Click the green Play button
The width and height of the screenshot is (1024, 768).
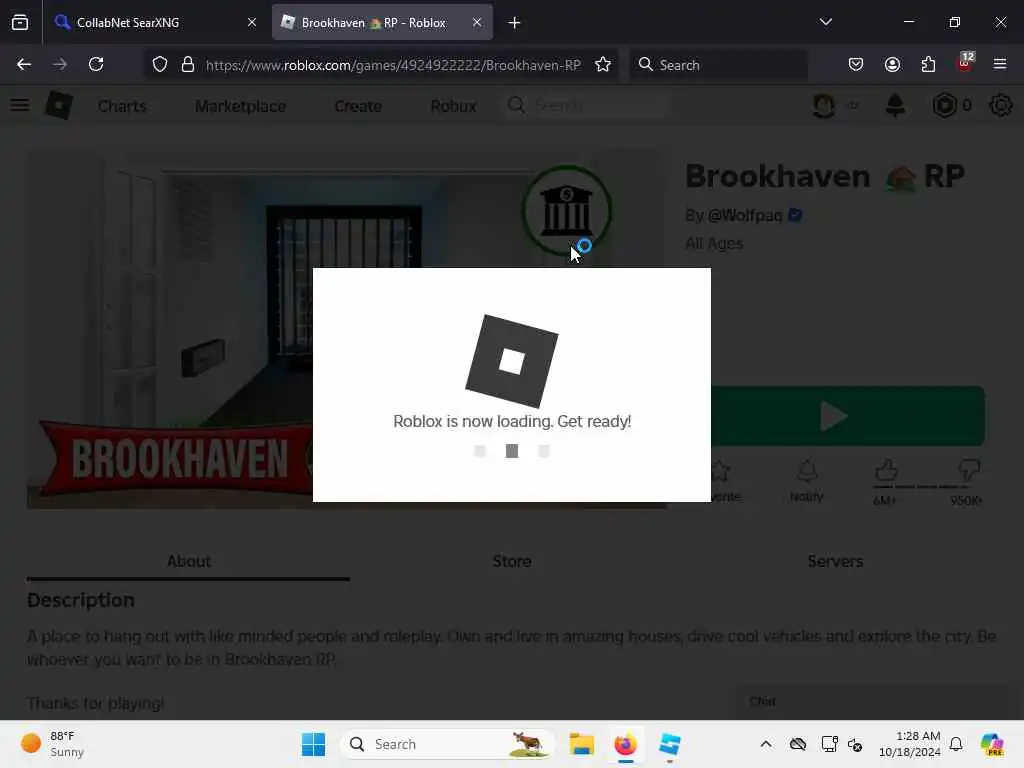coord(848,416)
